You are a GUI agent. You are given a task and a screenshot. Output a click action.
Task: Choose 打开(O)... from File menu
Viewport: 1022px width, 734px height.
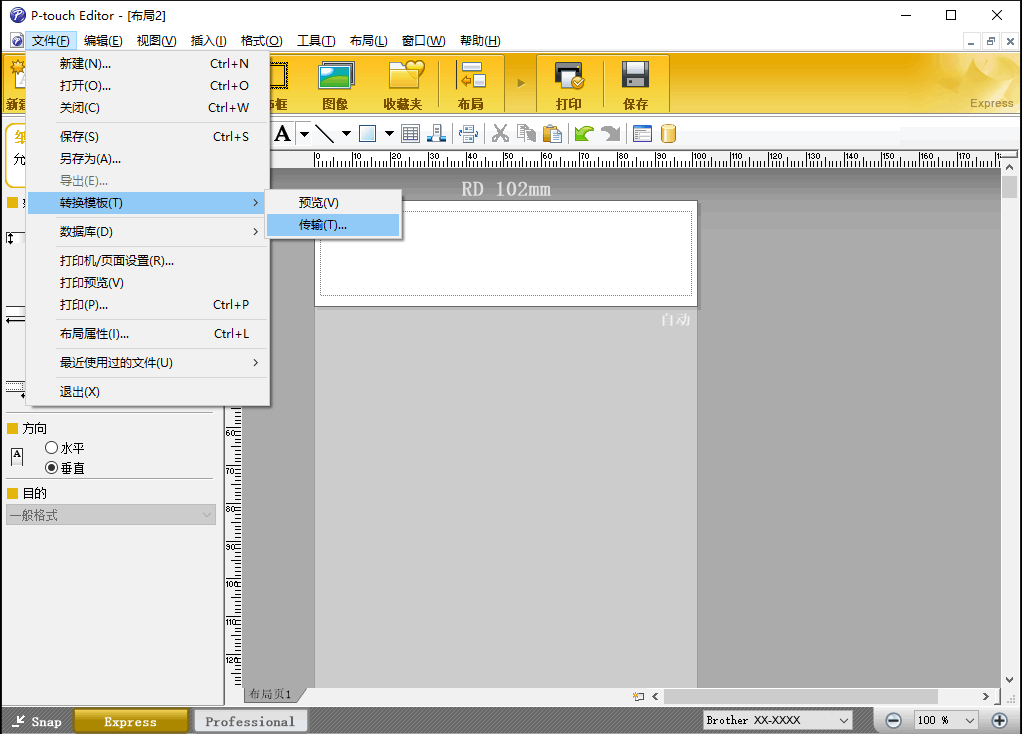[149, 85]
